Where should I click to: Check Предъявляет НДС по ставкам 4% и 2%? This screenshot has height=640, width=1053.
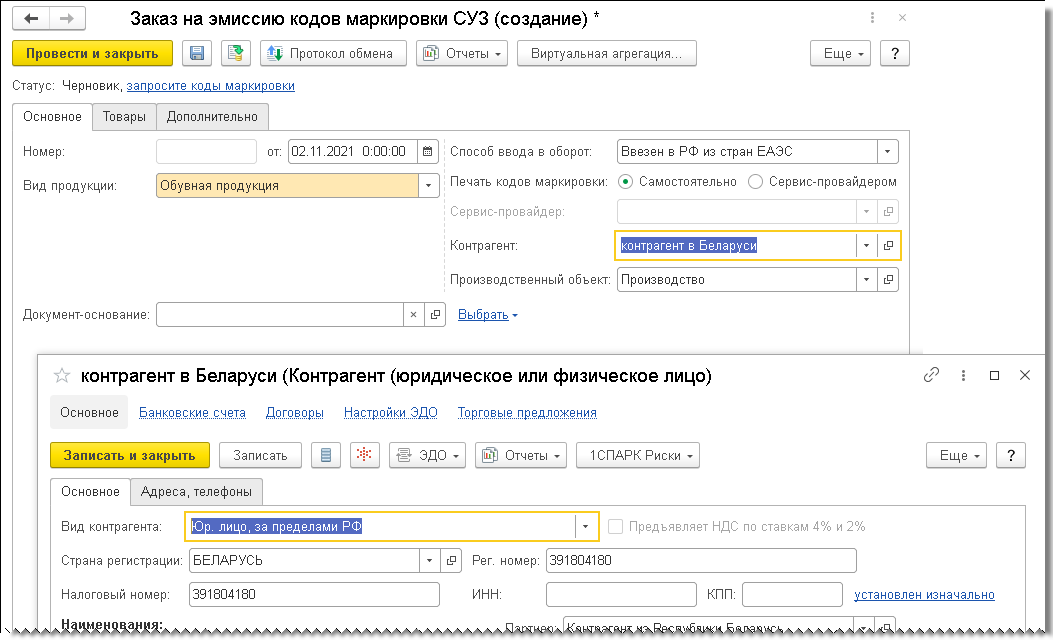[615, 527]
